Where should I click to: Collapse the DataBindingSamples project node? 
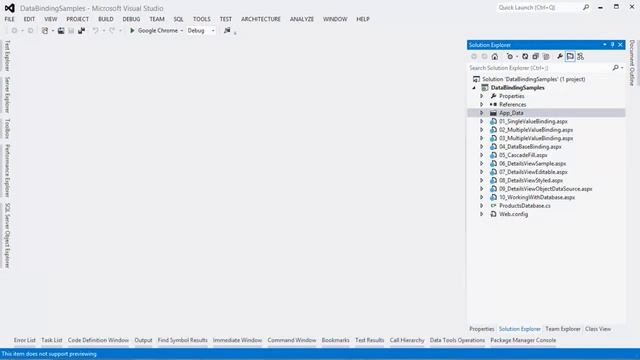coord(474,88)
